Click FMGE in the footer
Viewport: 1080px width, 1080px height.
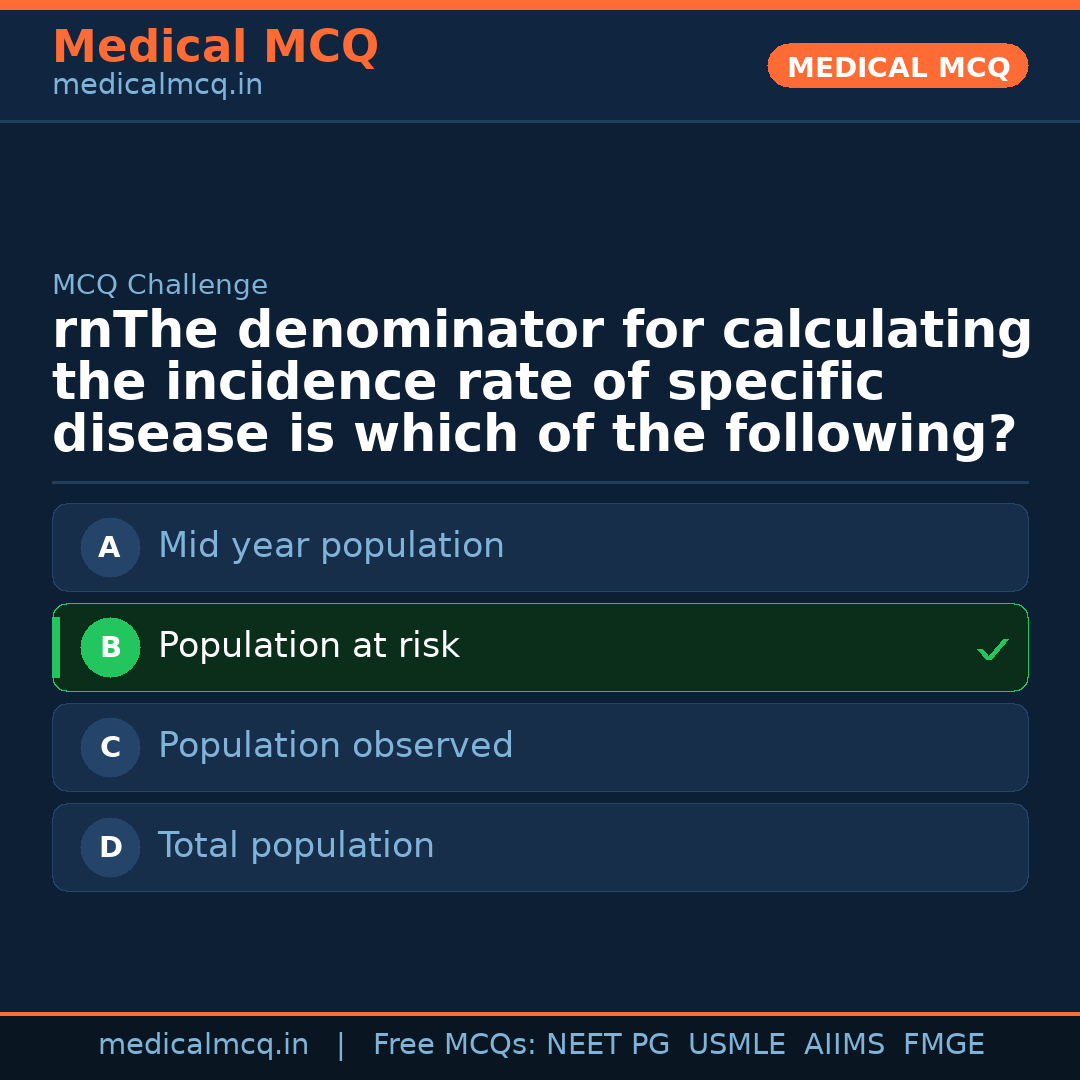(944, 1045)
